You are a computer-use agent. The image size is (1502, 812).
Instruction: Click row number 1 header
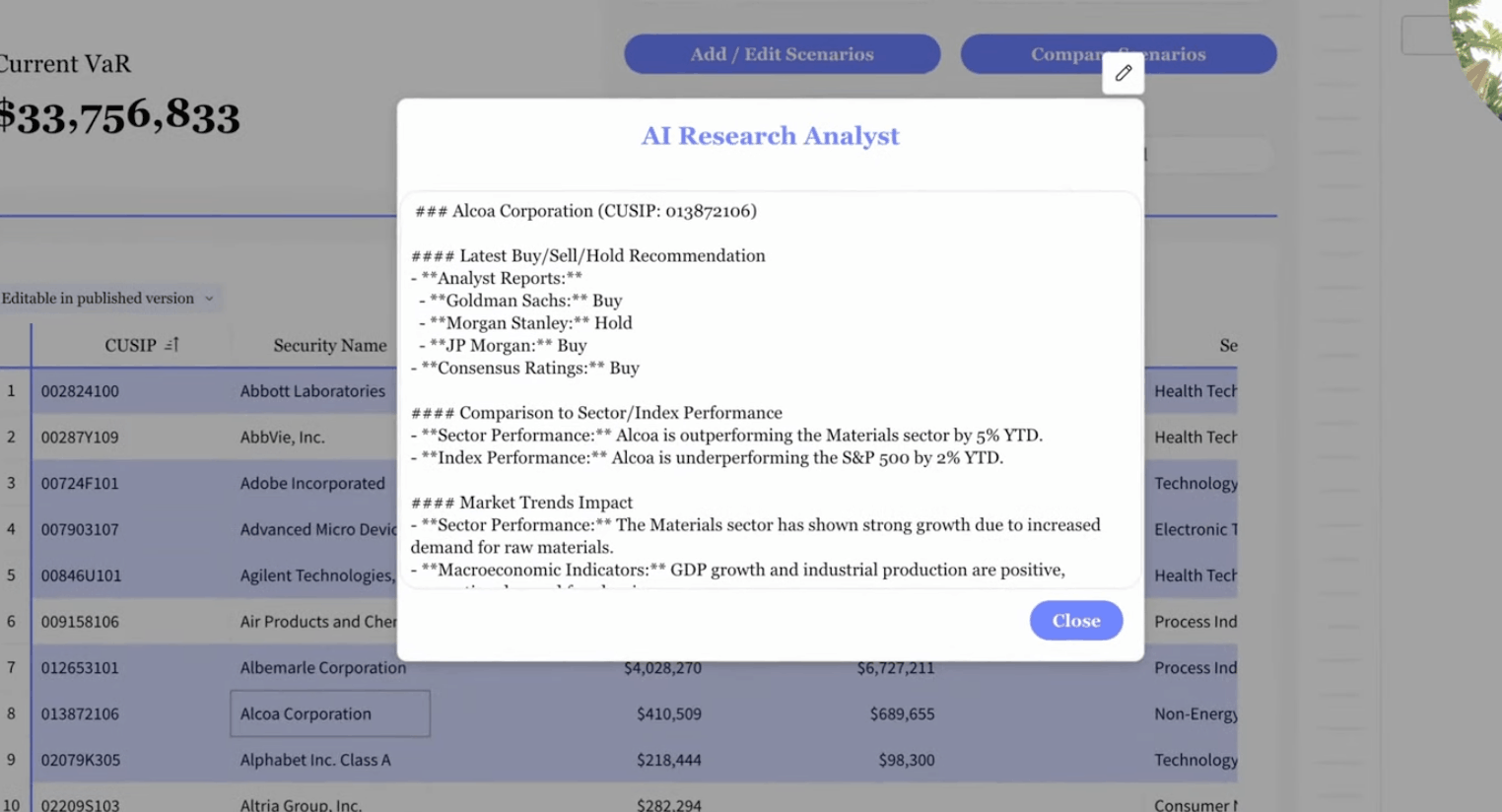tap(11, 391)
